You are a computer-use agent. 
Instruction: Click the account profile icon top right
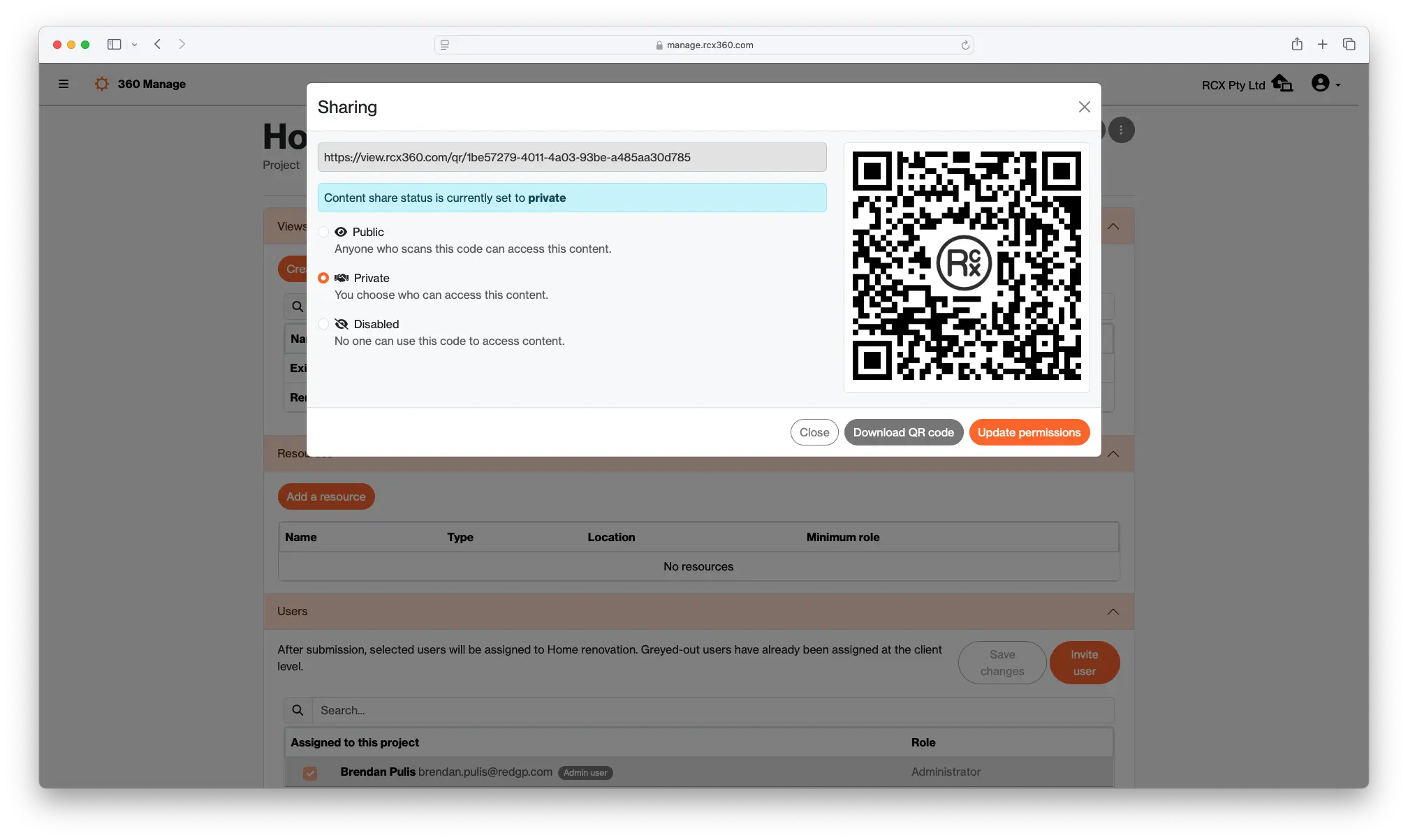coord(1321,84)
